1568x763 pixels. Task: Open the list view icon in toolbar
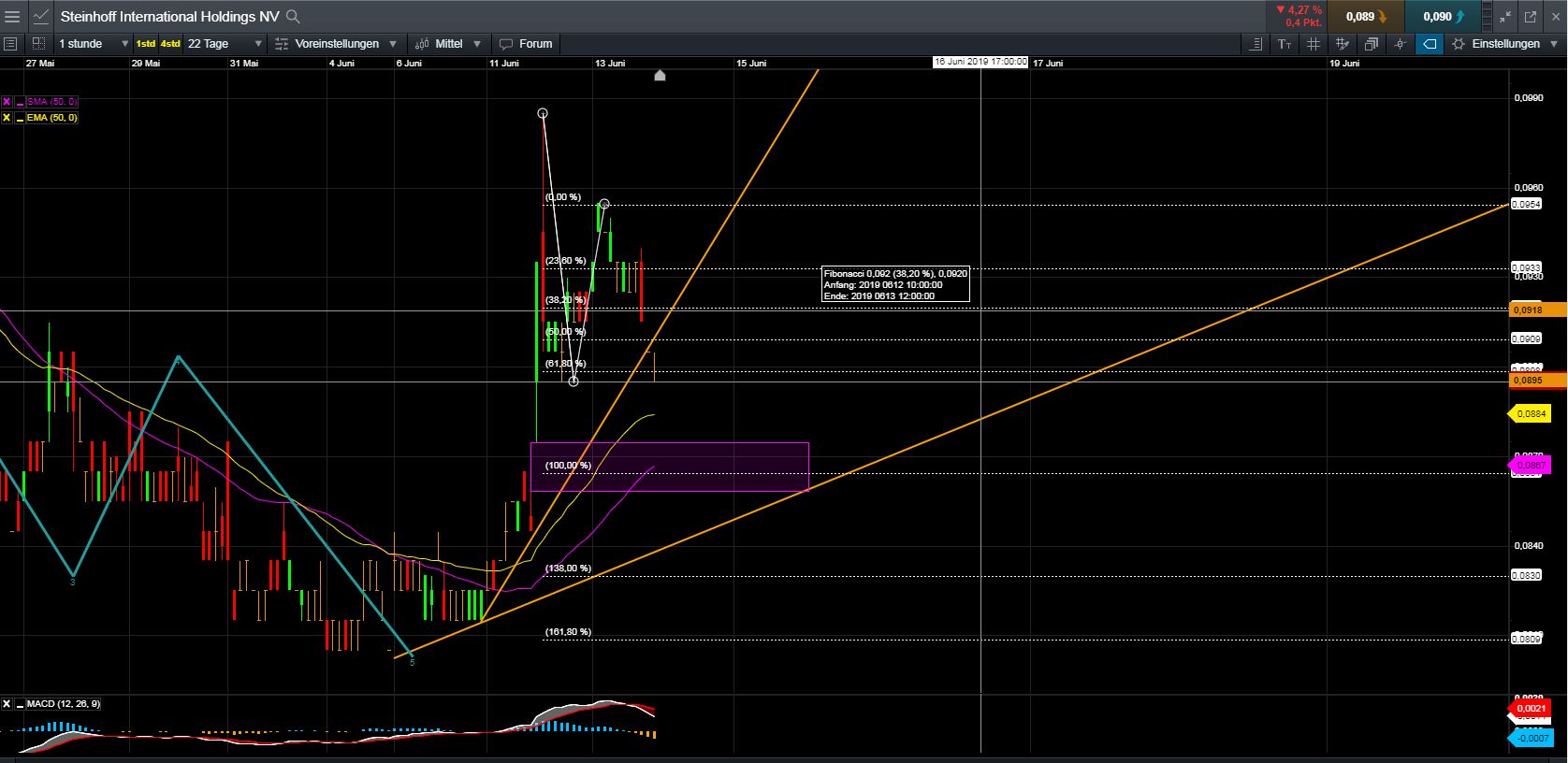coord(10,43)
